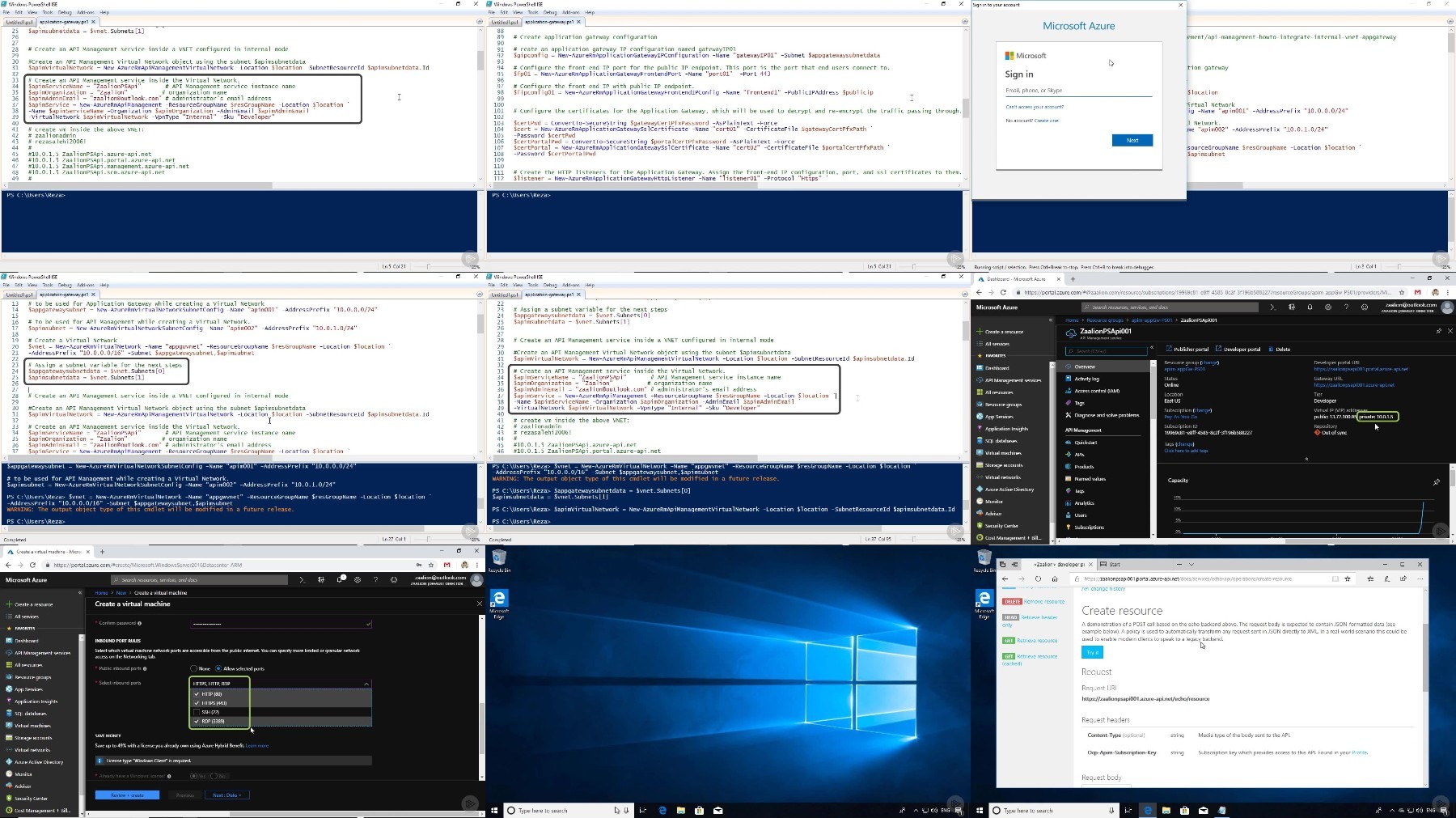1456x818 pixels.
Task: Open portal settings gear in Create VM window
Action: [x=358, y=579]
